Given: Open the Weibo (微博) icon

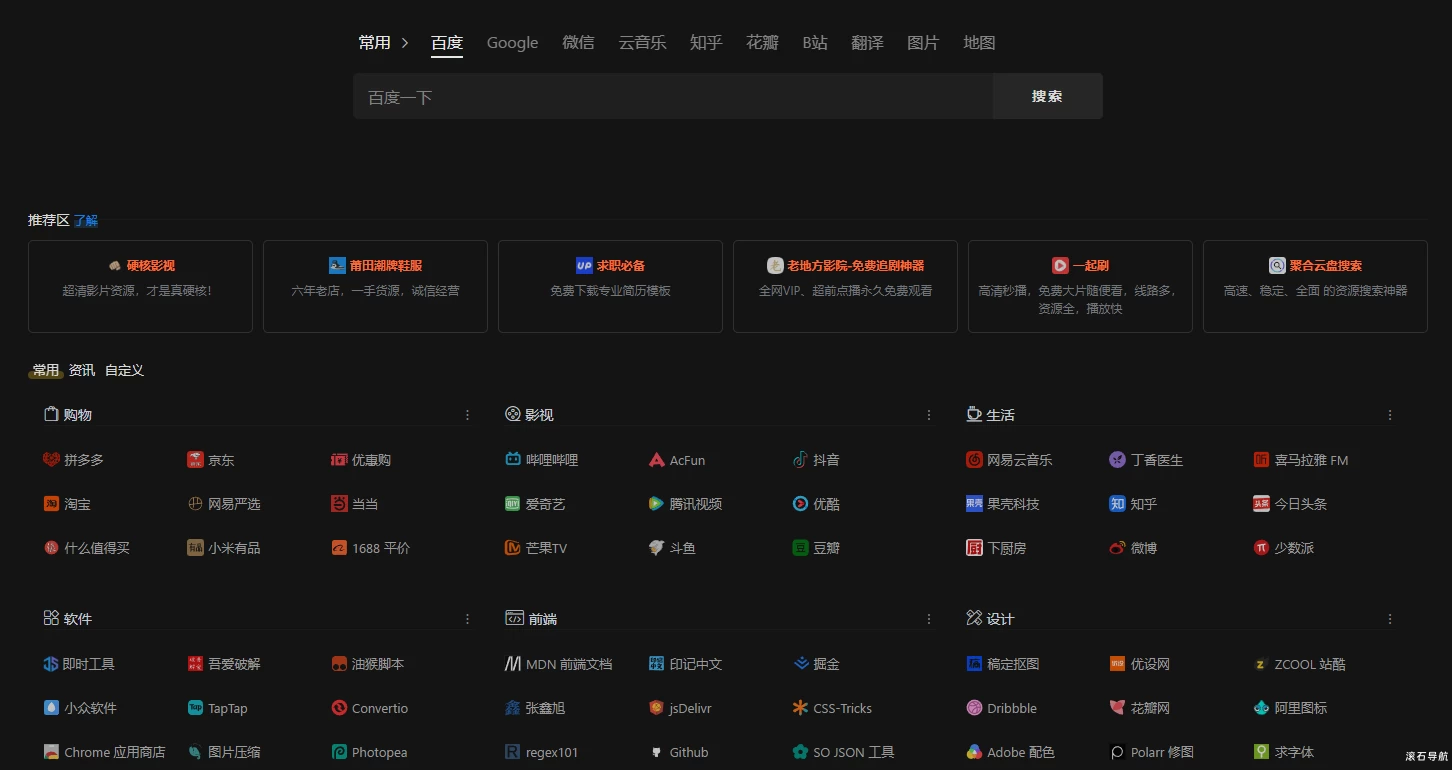Looking at the screenshot, I should [1118, 548].
